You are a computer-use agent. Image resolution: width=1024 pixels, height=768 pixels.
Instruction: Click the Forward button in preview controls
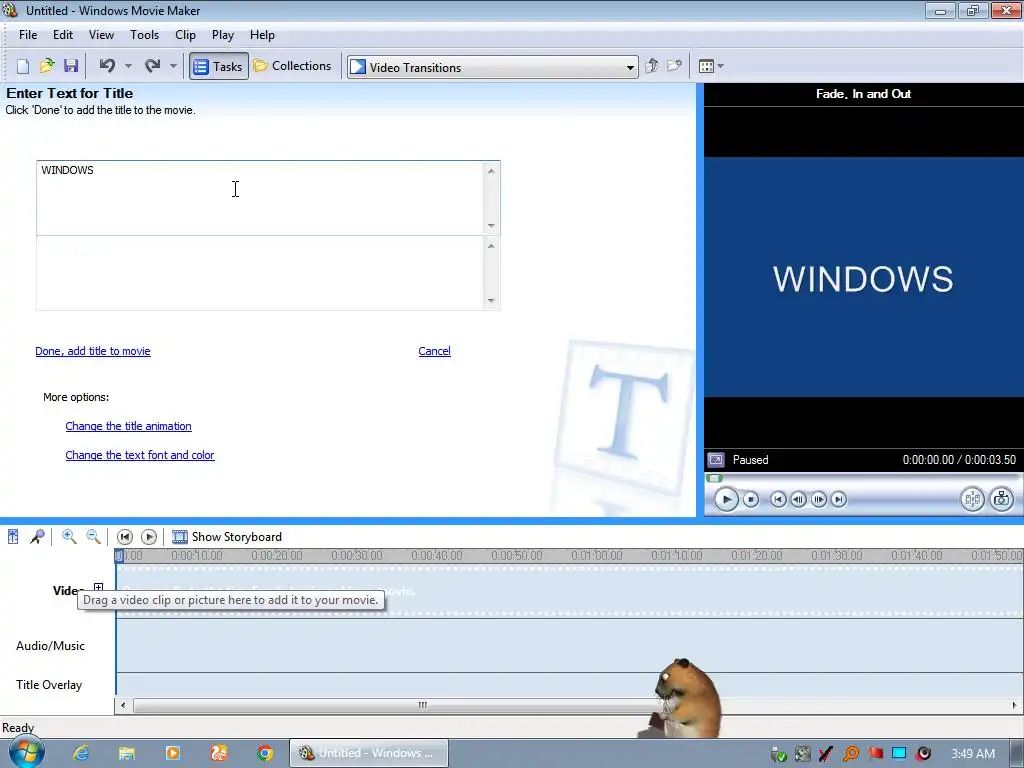click(x=839, y=500)
